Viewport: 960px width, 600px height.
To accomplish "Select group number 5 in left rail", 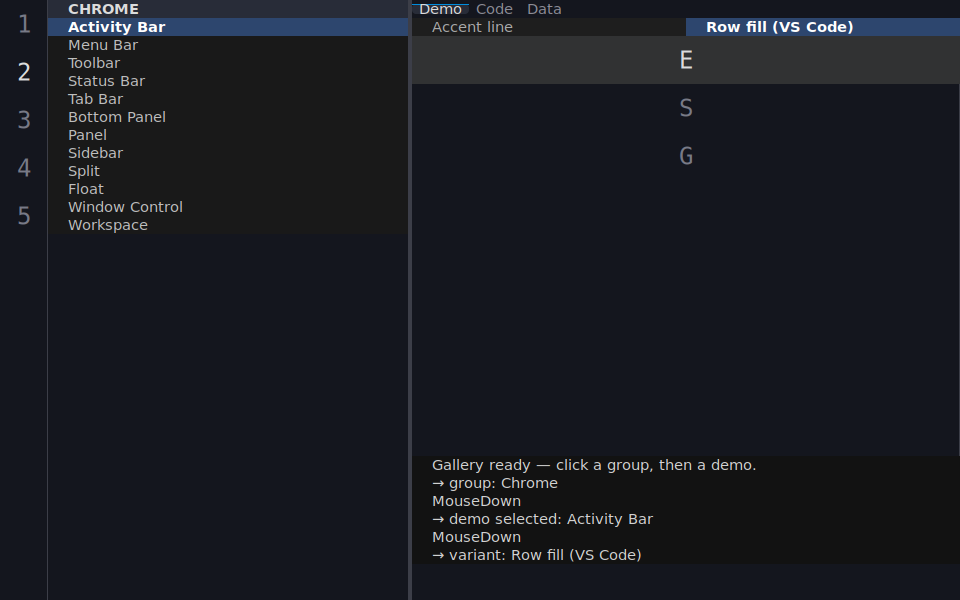I will pyautogui.click(x=24, y=216).
